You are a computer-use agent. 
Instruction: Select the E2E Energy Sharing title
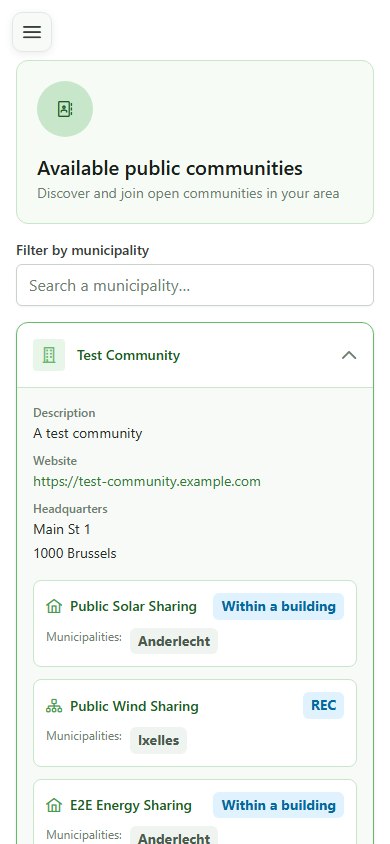(x=131, y=806)
